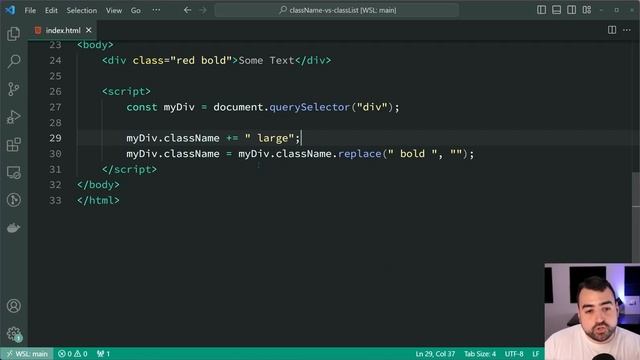The width and height of the screenshot is (640, 360).
Task: Click line number 29 in gutter
Action: click(56, 138)
